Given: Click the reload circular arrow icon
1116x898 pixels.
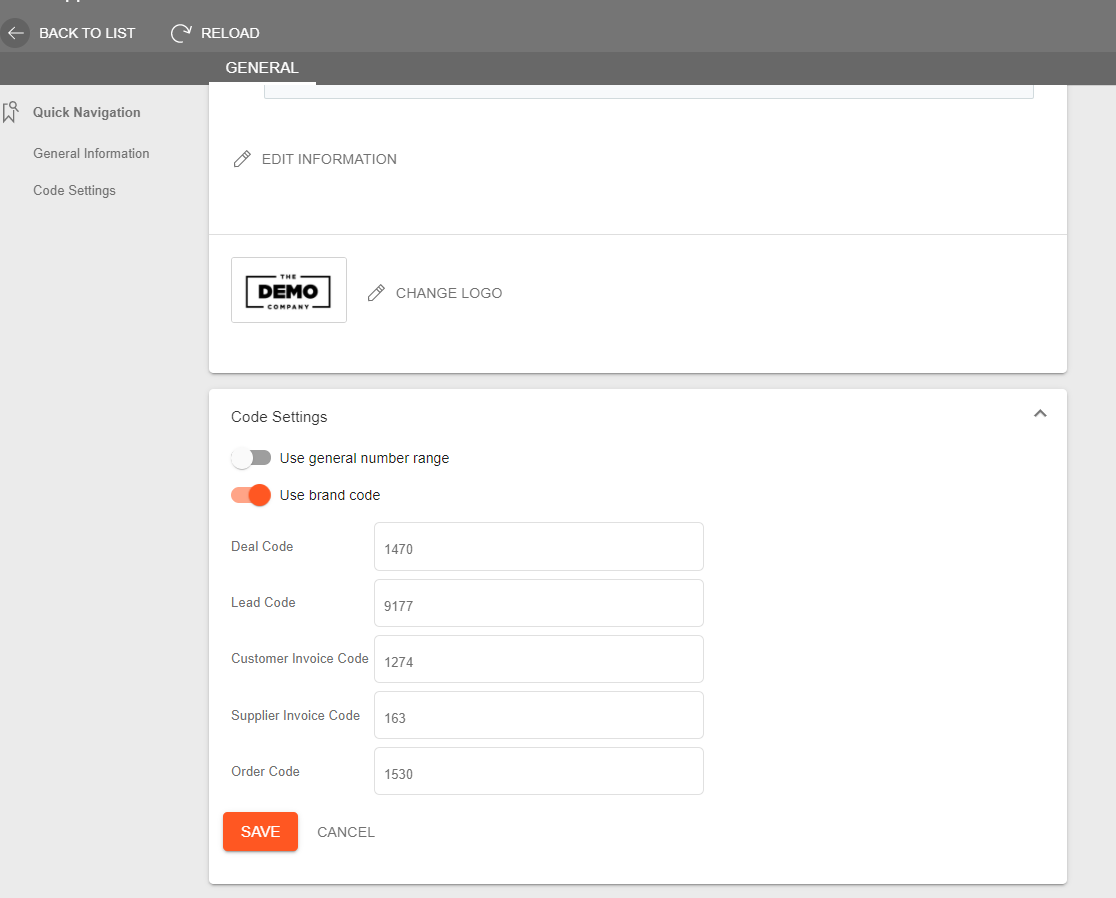Looking at the screenshot, I should [x=181, y=33].
